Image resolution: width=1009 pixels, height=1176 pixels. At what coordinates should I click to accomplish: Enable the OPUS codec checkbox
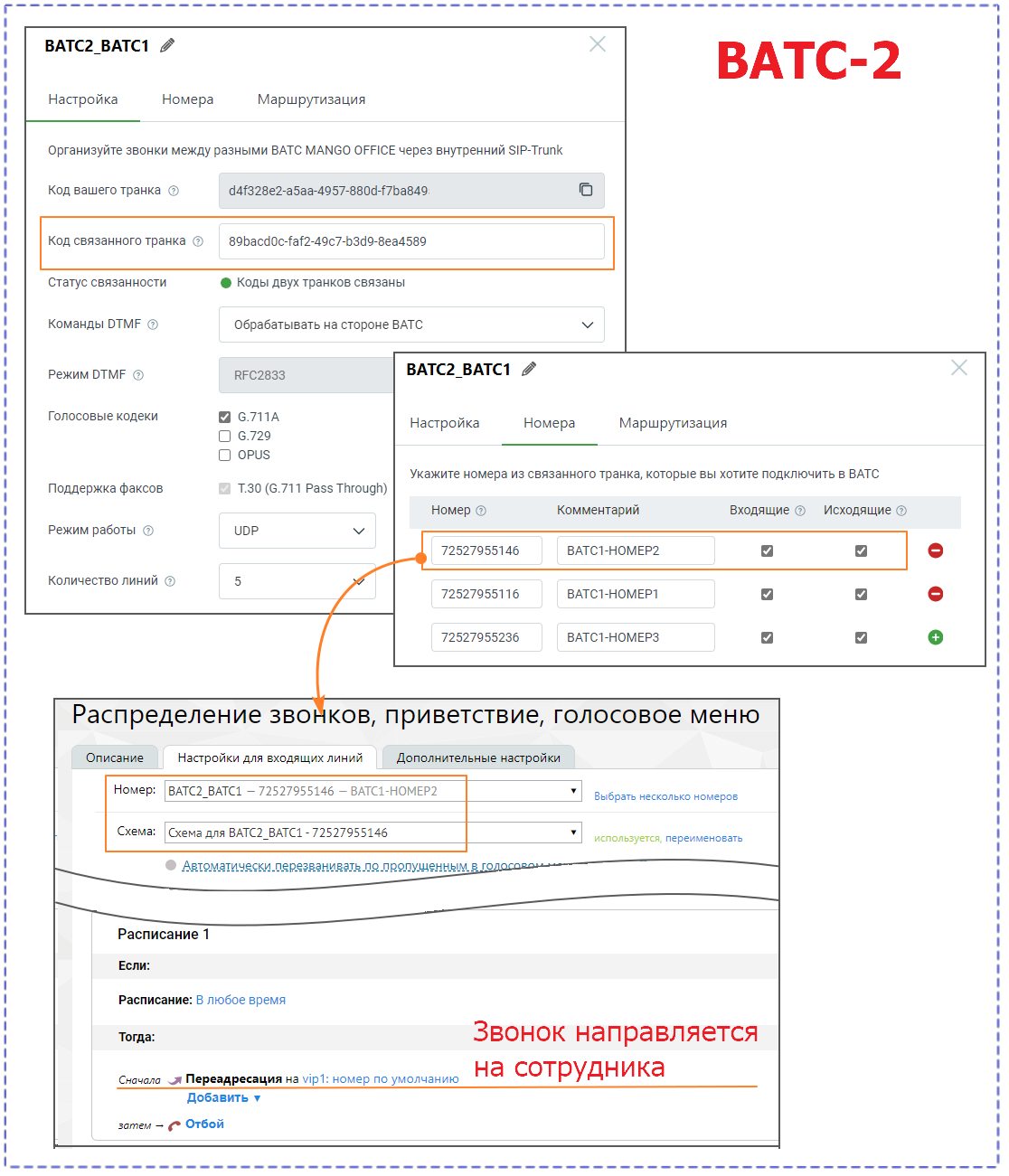click(x=225, y=455)
